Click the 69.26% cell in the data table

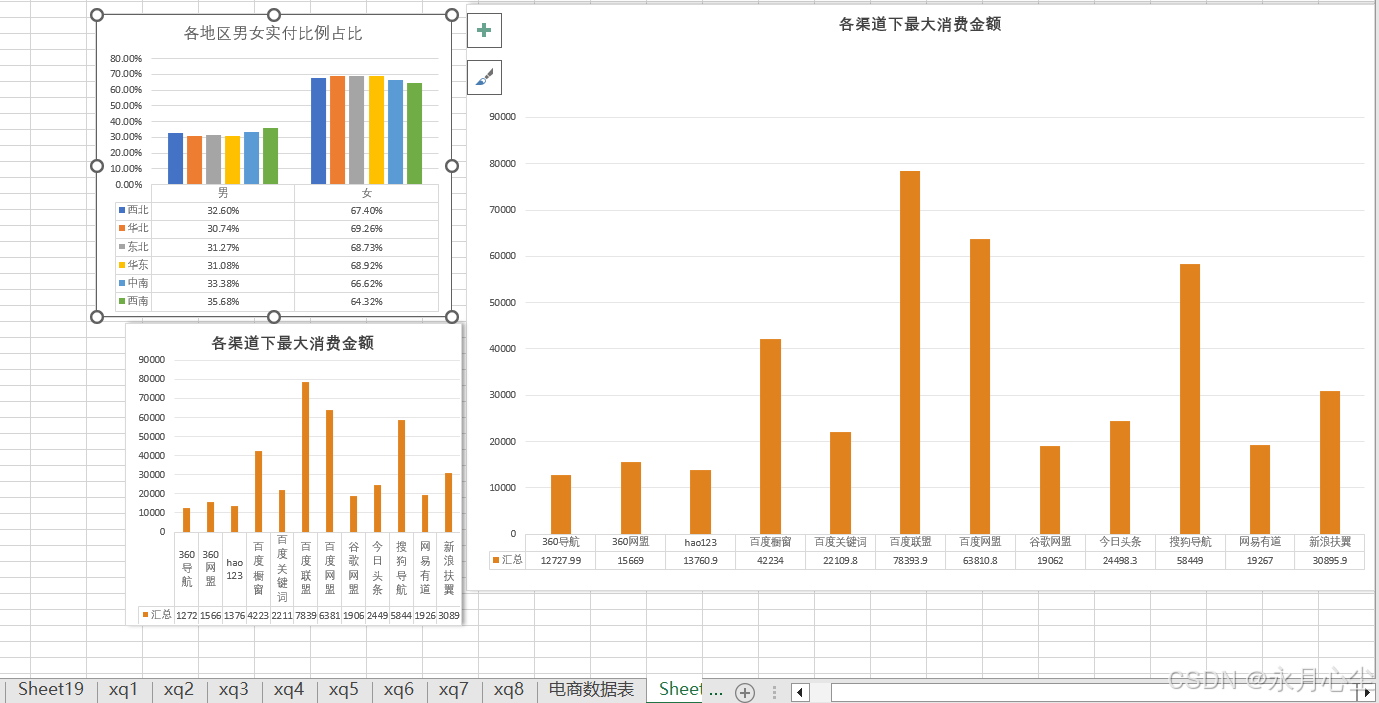[x=366, y=229]
